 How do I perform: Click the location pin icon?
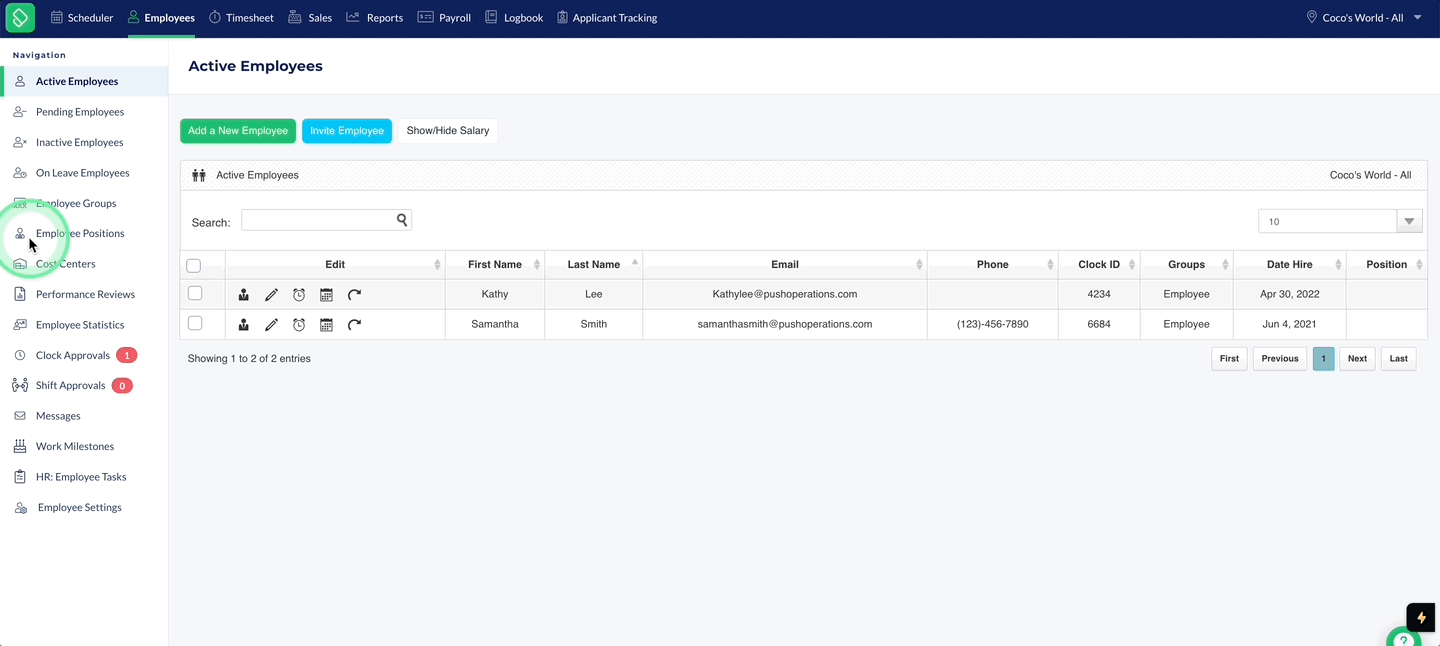click(1312, 17)
